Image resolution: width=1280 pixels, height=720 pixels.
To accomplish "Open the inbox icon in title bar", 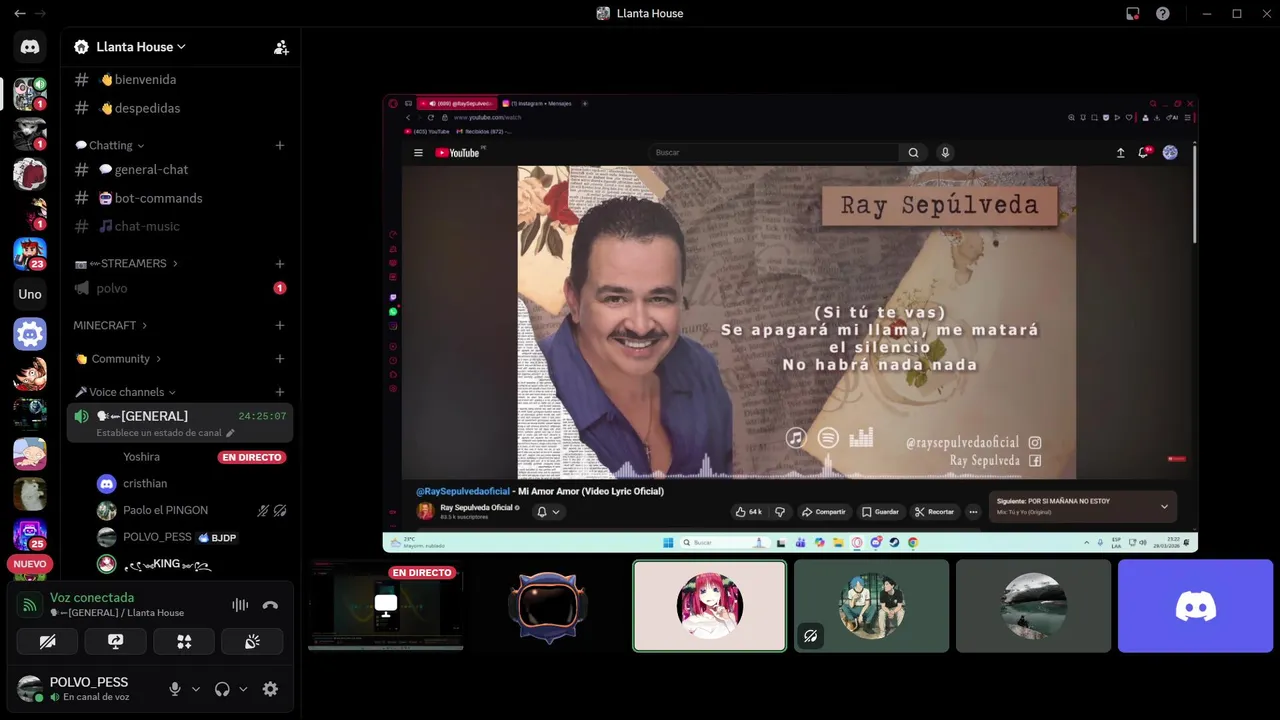I will (1133, 13).
